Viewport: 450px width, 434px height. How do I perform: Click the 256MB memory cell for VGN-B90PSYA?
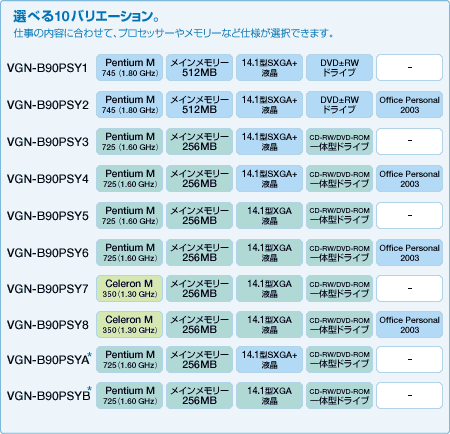click(199, 359)
